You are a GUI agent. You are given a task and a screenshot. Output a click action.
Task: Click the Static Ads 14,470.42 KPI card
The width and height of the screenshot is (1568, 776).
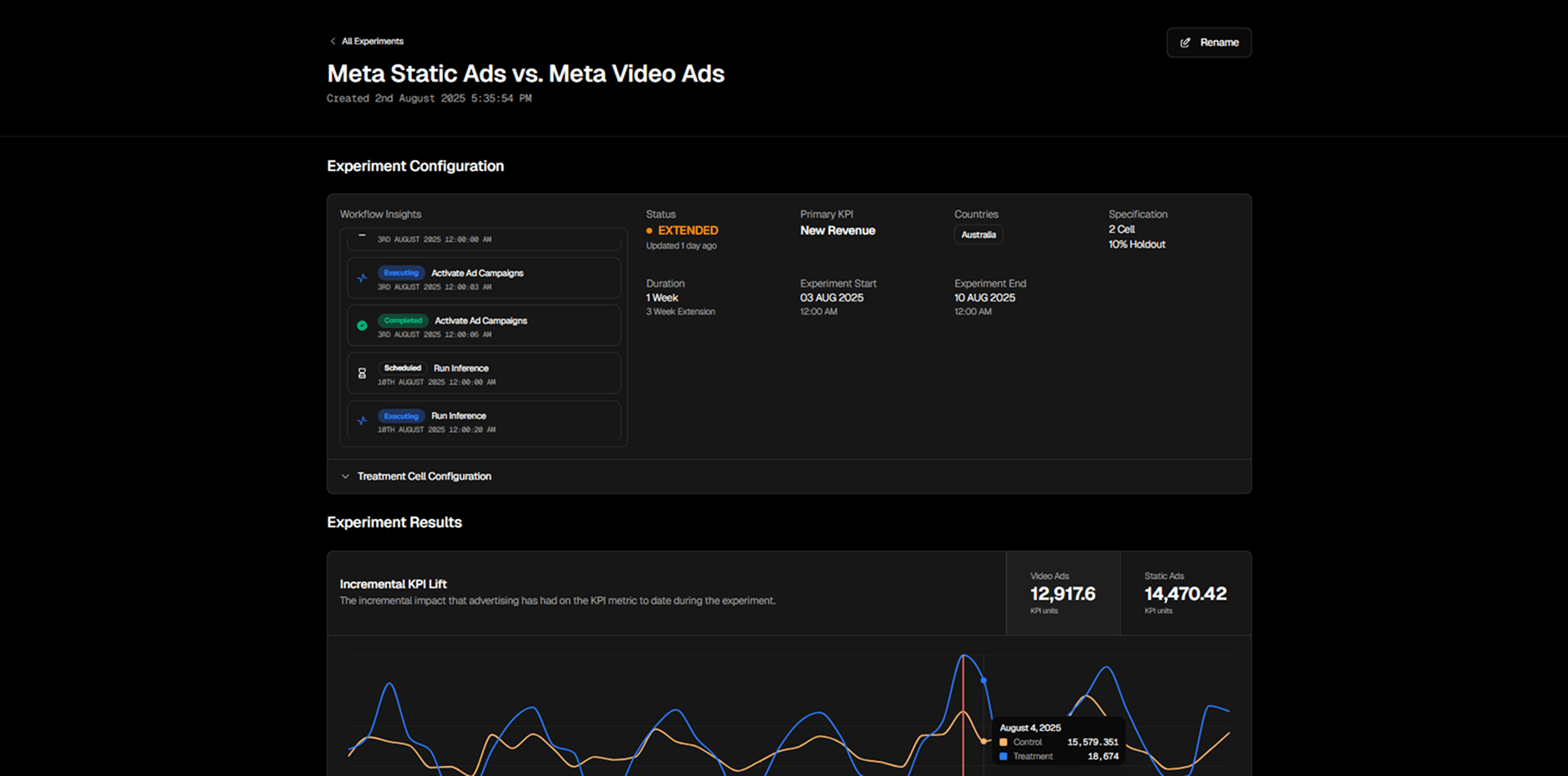point(1185,593)
